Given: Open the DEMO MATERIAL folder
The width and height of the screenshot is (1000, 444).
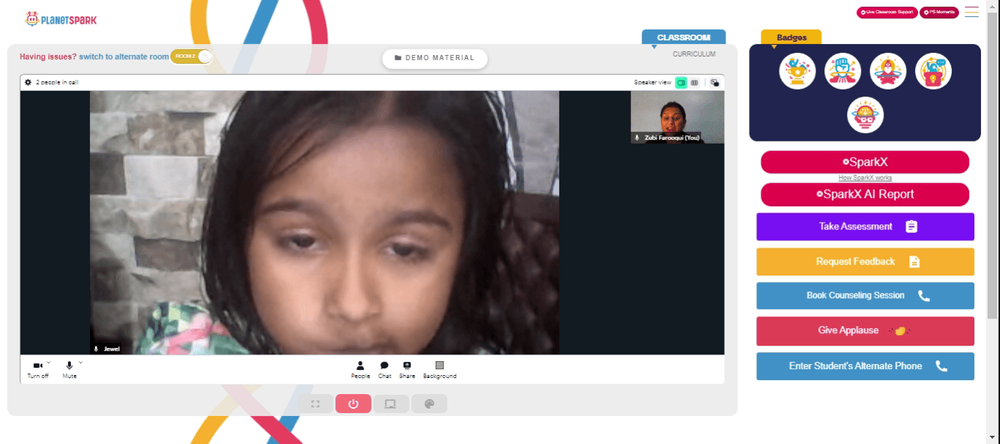Looking at the screenshot, I should 435,58.
